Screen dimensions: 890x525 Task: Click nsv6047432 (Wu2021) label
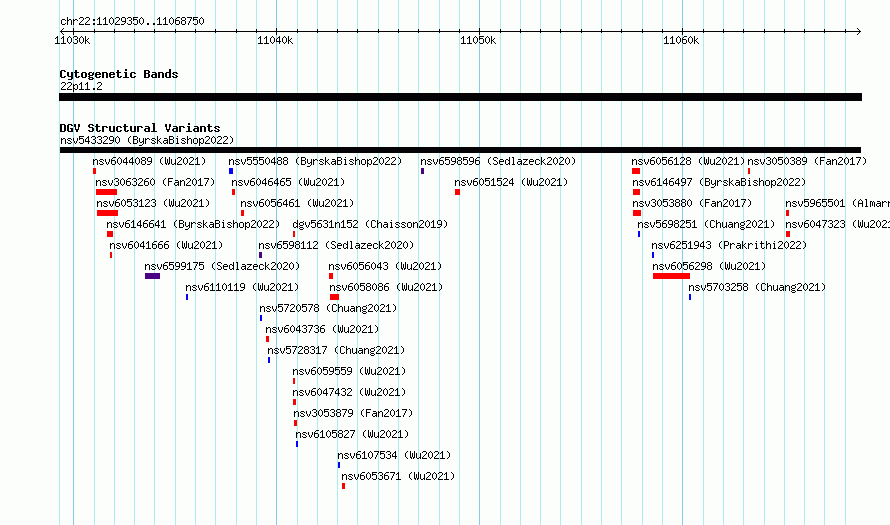pos(349,392)
